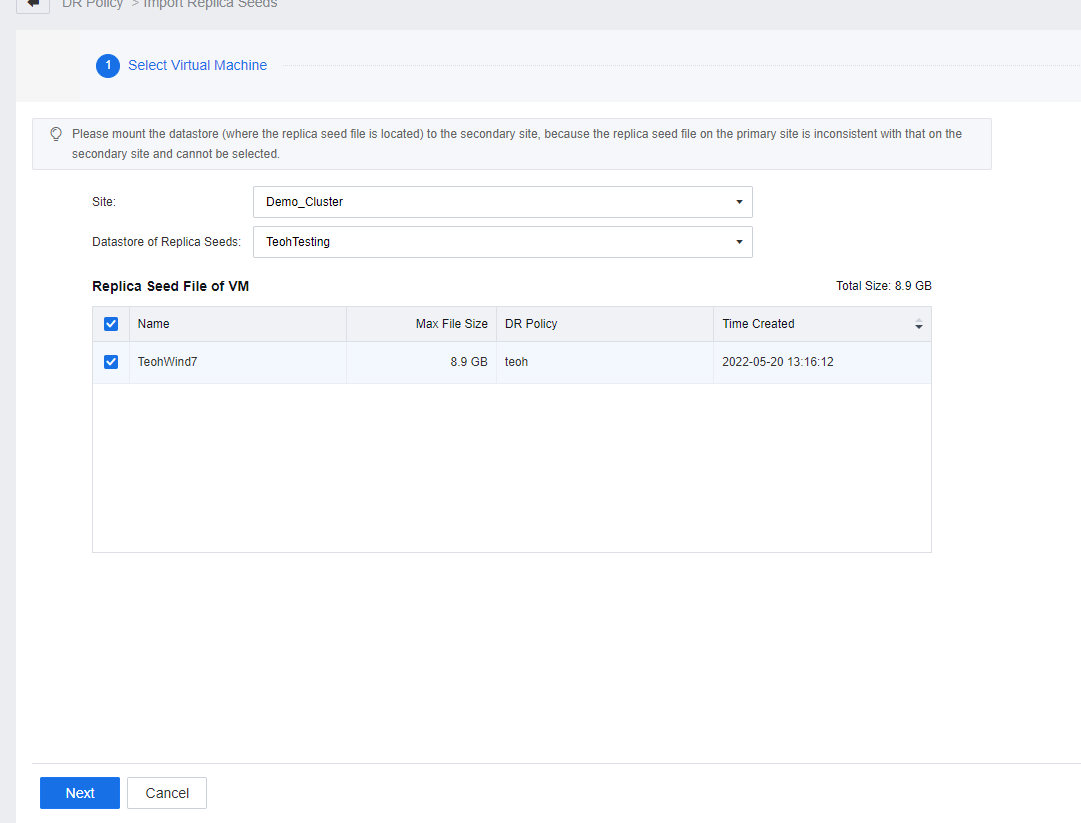The width and height of the screenshot is (1081, 823).
Task: Click Import Replica Seeds breadcrumb
Action: coord(210,4)
